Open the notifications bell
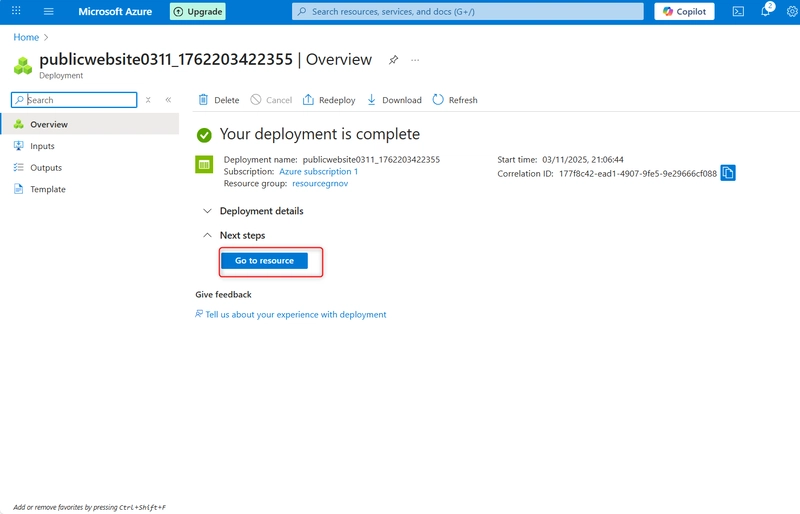This screenshot has height=514, width=800. (x=766, y=12)
